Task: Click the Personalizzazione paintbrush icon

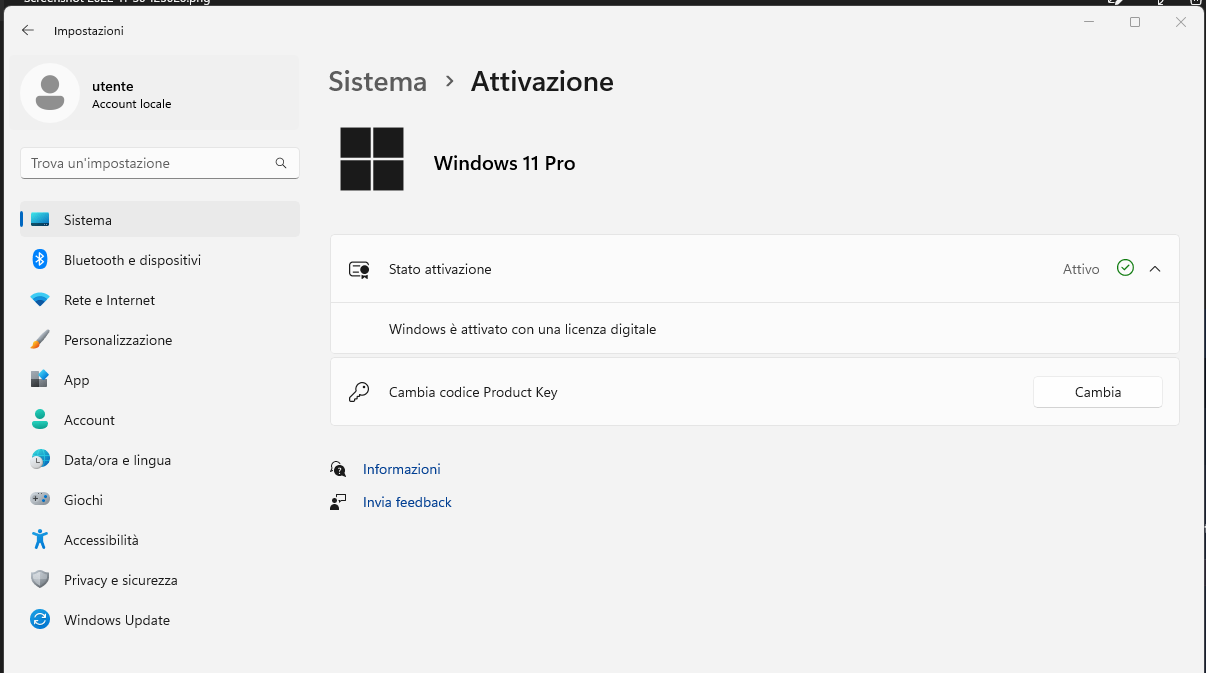Action: 40,340
